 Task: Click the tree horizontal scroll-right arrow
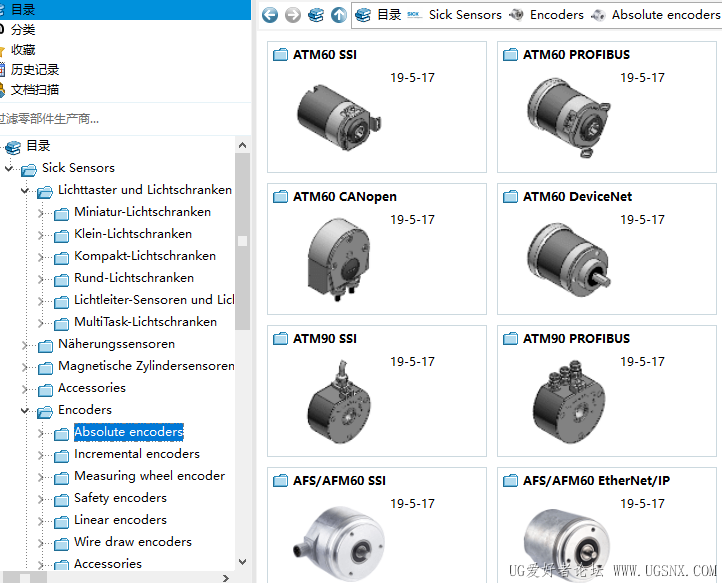pyautogui.click(x=226, y=578)
